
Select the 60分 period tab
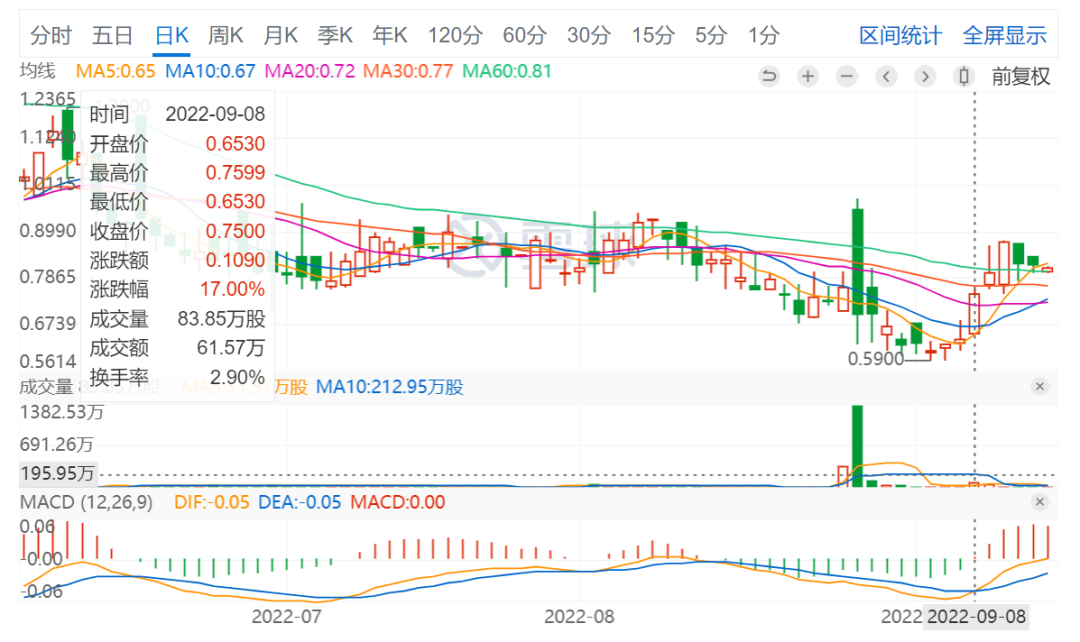[x=524, y=35]
